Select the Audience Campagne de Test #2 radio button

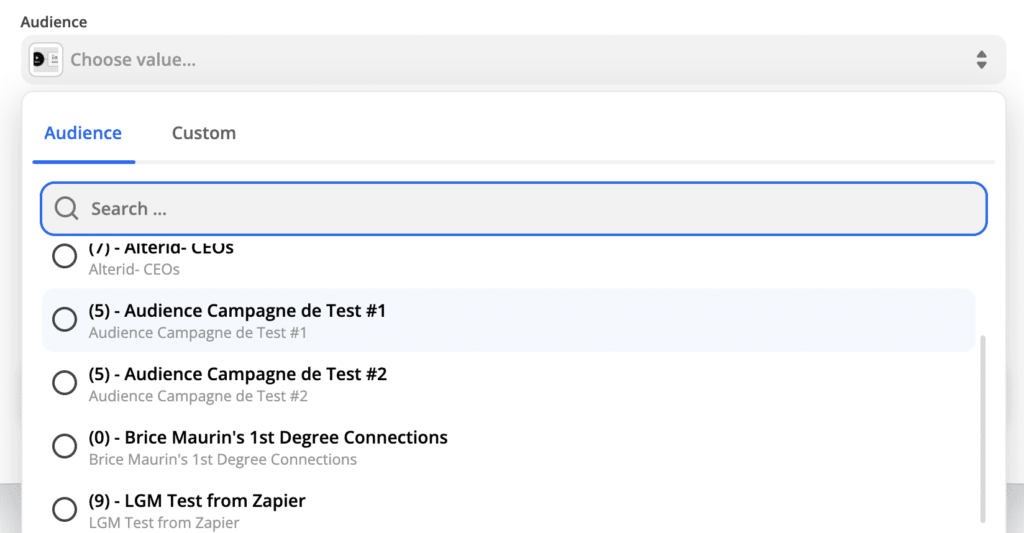point(65,383)
